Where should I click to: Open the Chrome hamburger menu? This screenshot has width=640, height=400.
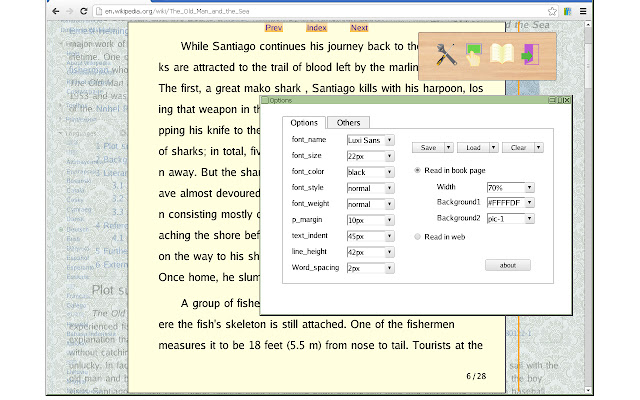click(x=583, y=11)
